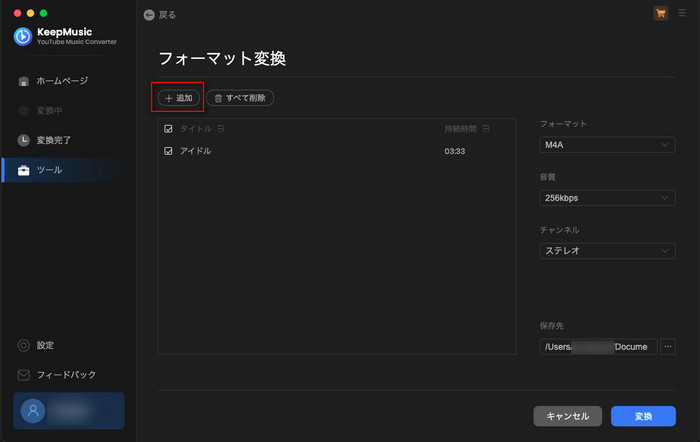This screenshot has width=700, height=442.
Task: Select the アイドル track title
Action: [196, 151]
